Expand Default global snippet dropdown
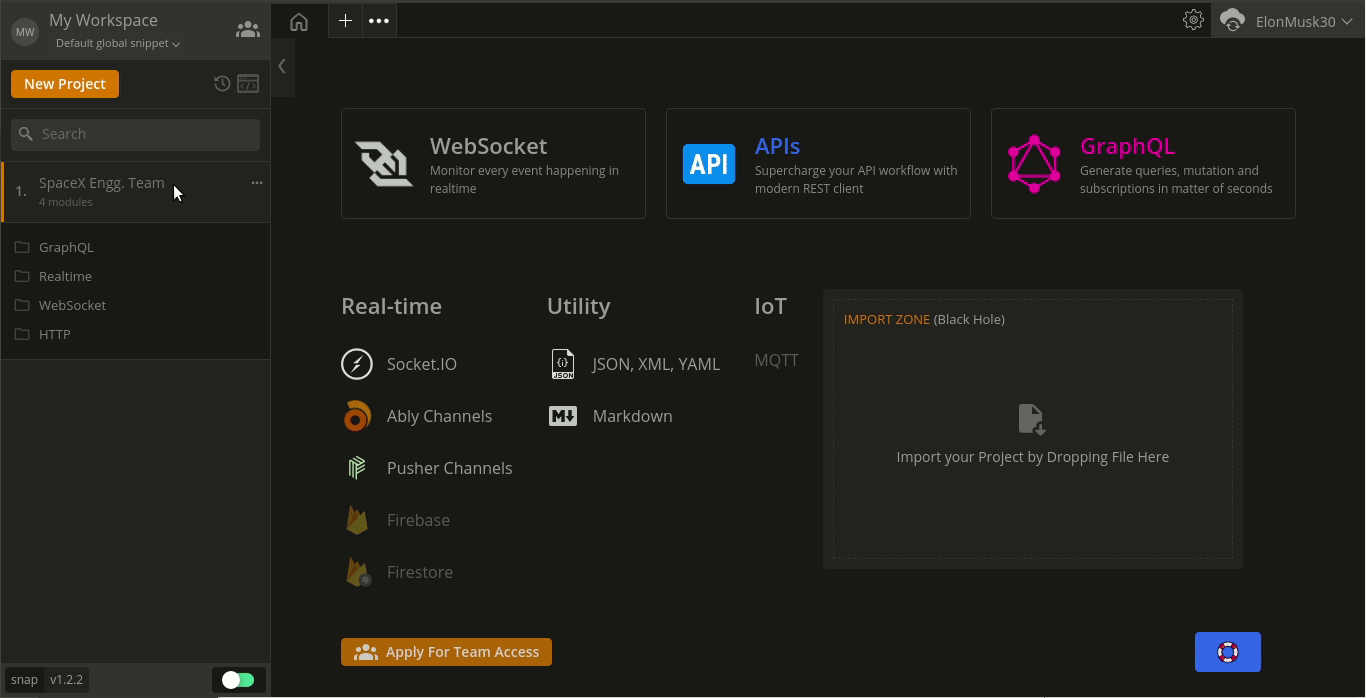The height and width of the screenshot is (698, 1366). 118,44
